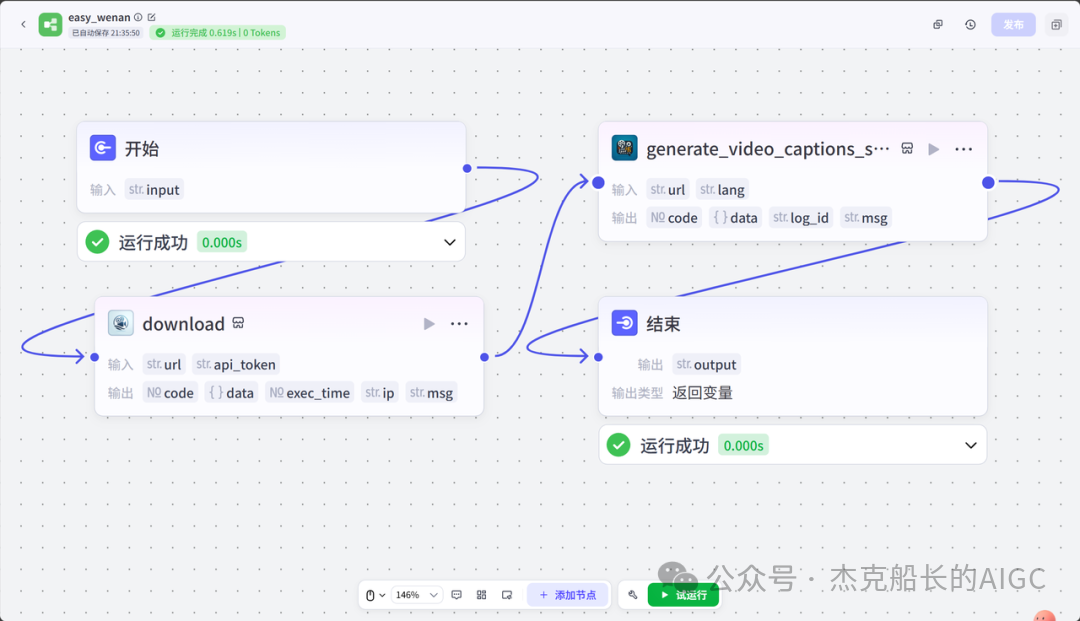1080x621 pixels.
Task: Click the minimap icon in bottom toolbar
Action: point(507,595)
